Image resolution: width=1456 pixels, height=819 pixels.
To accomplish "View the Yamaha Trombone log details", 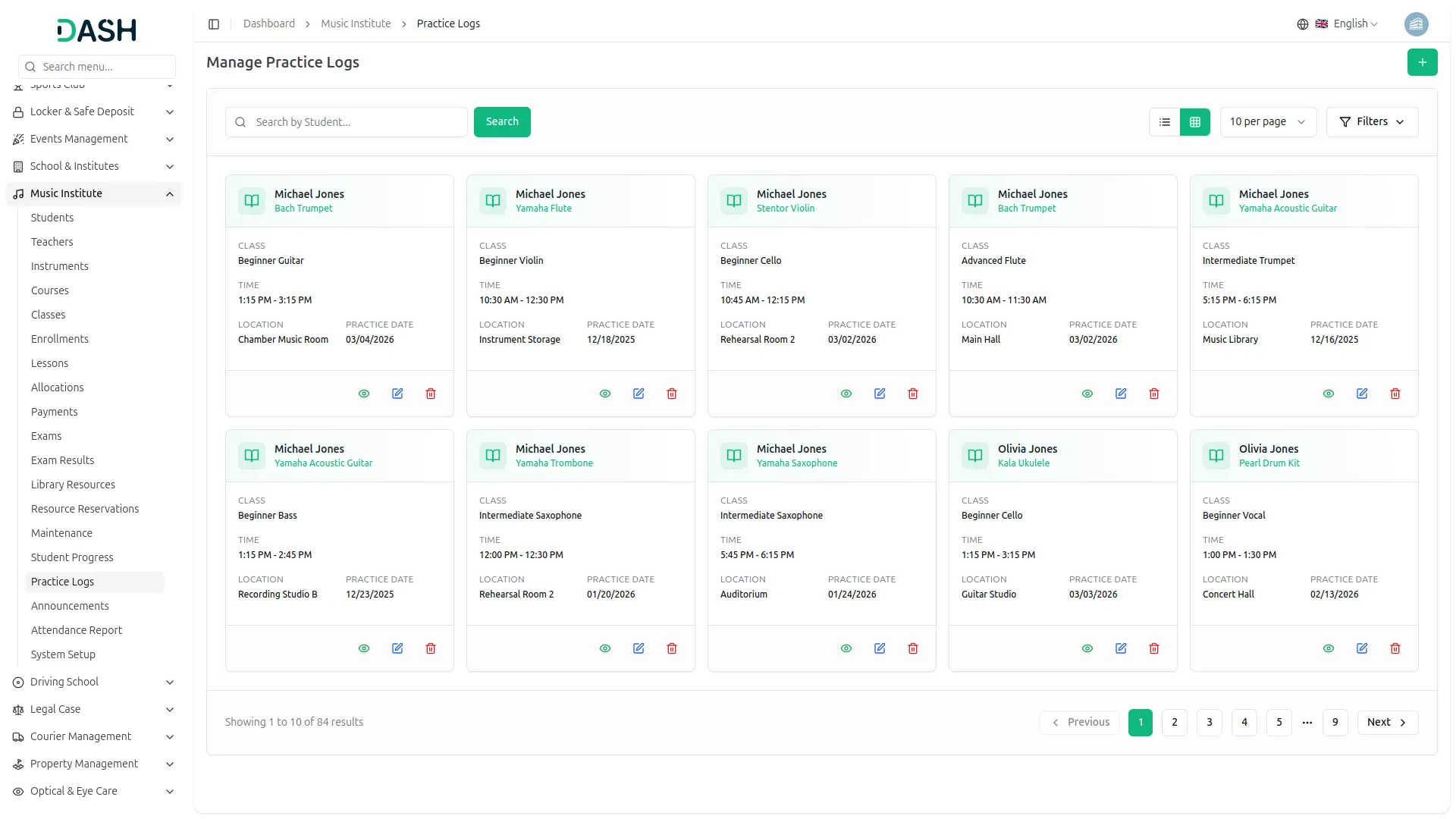I will (605, 648).
